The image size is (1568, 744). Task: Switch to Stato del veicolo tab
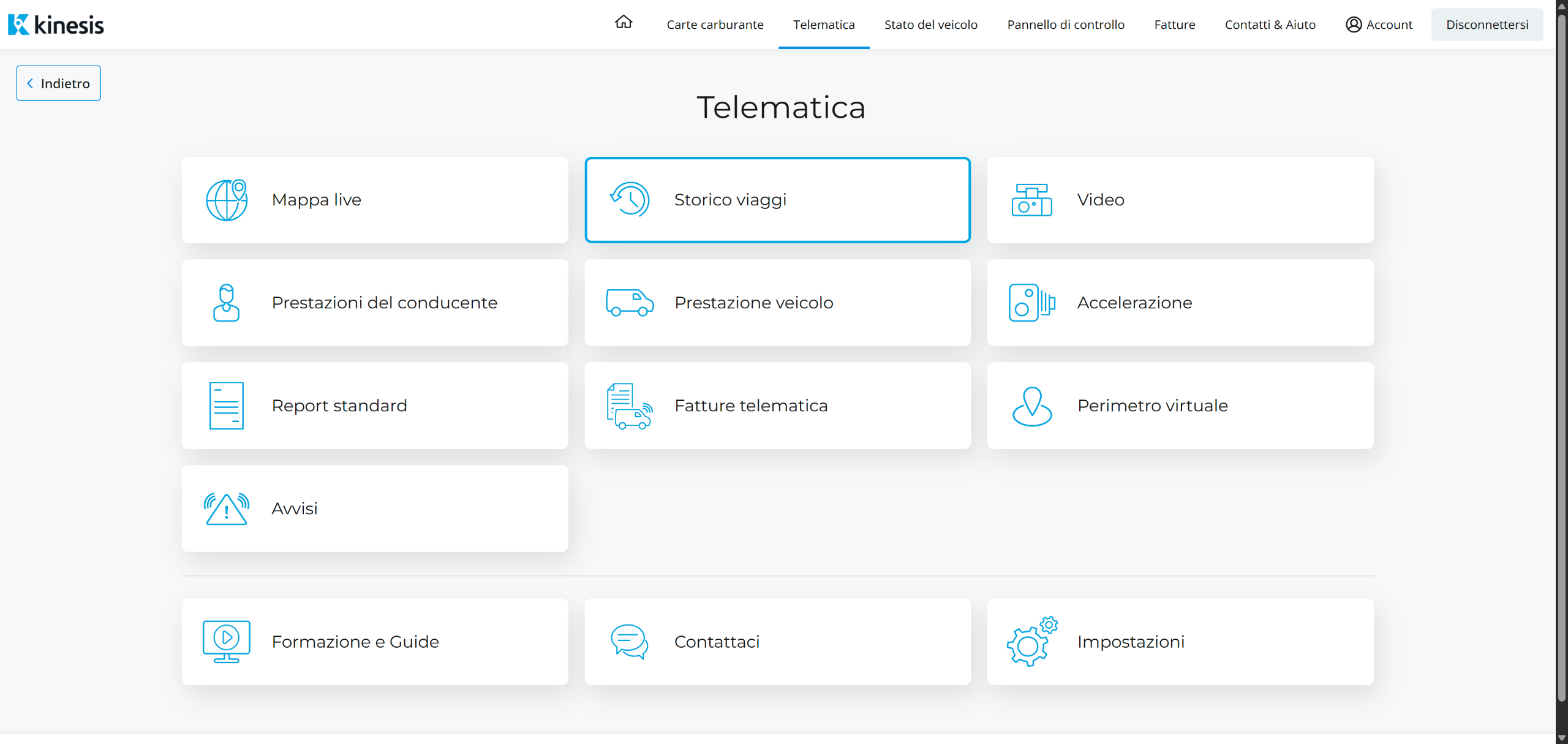coord(930,25)
